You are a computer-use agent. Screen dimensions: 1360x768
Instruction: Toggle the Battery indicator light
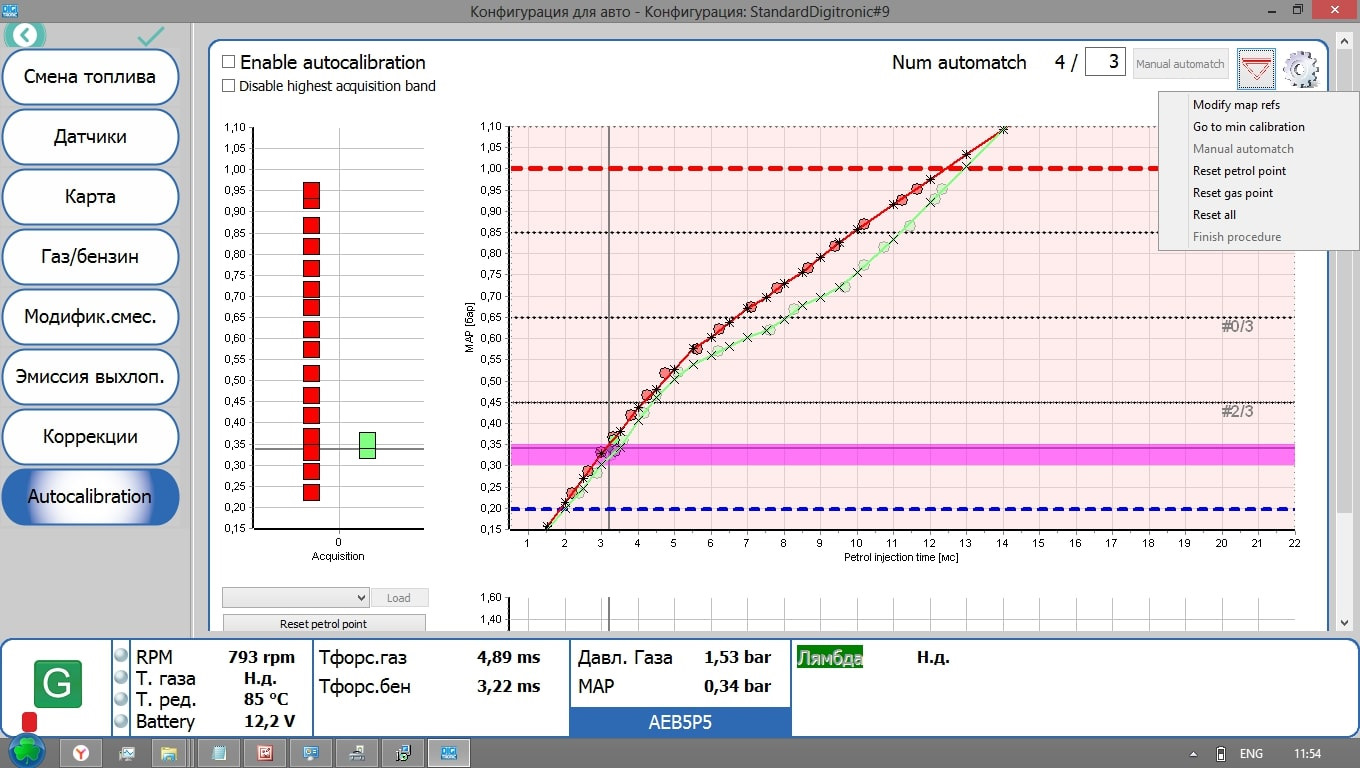[121, 721]
